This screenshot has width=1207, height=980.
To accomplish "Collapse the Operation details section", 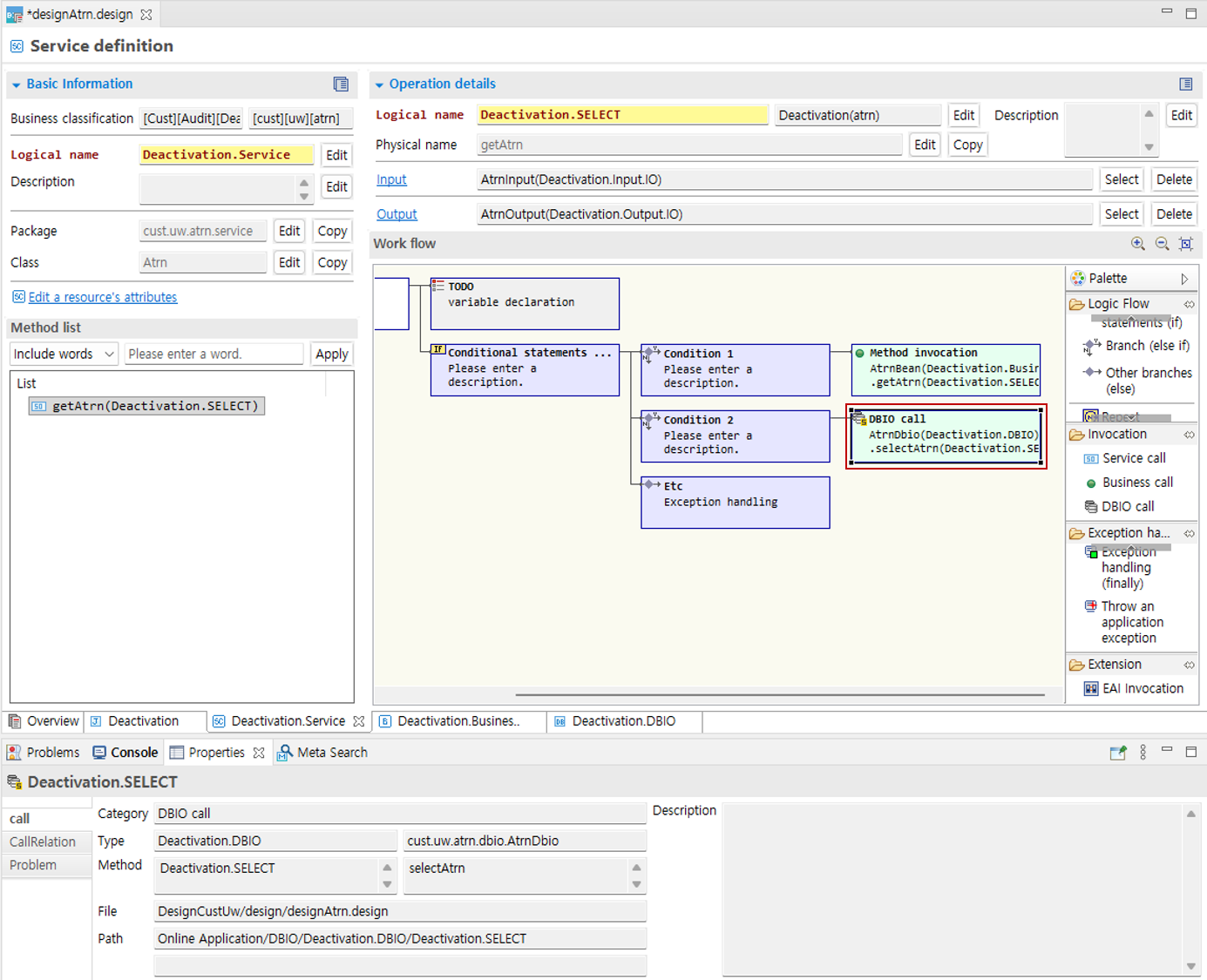I will point(379,84).
